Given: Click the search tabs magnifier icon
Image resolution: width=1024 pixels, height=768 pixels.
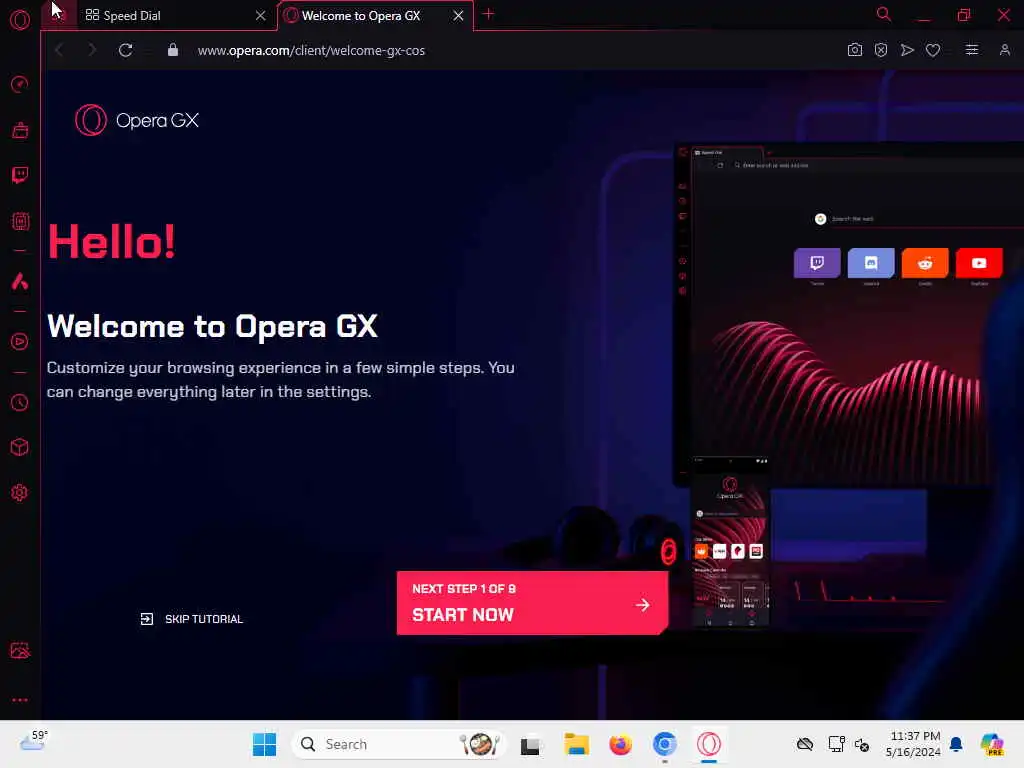Looking at the screenshot, I should pyautogui.click(x=883, y=14).
